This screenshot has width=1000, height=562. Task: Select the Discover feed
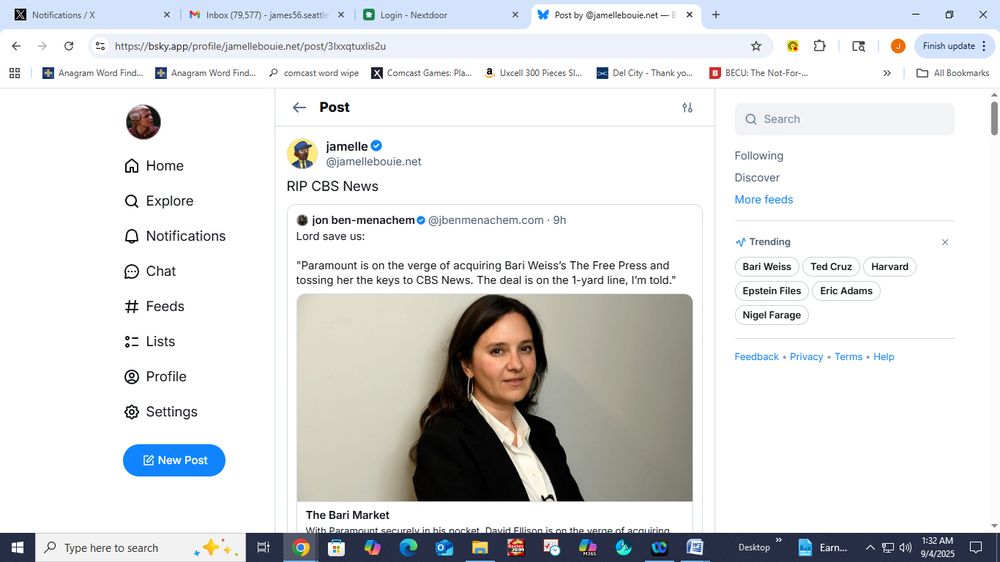click(757, 177)
